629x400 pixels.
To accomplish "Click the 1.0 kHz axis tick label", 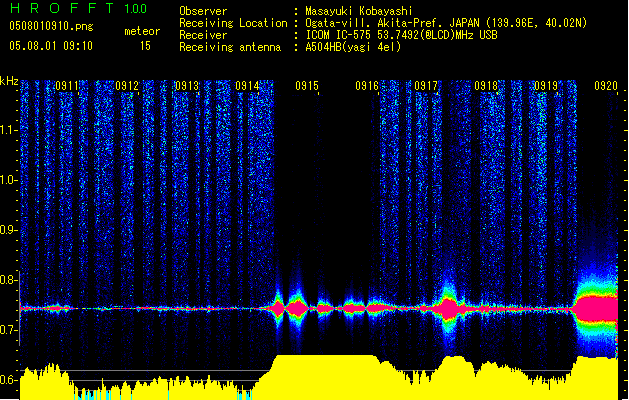I will coord(8,180).
